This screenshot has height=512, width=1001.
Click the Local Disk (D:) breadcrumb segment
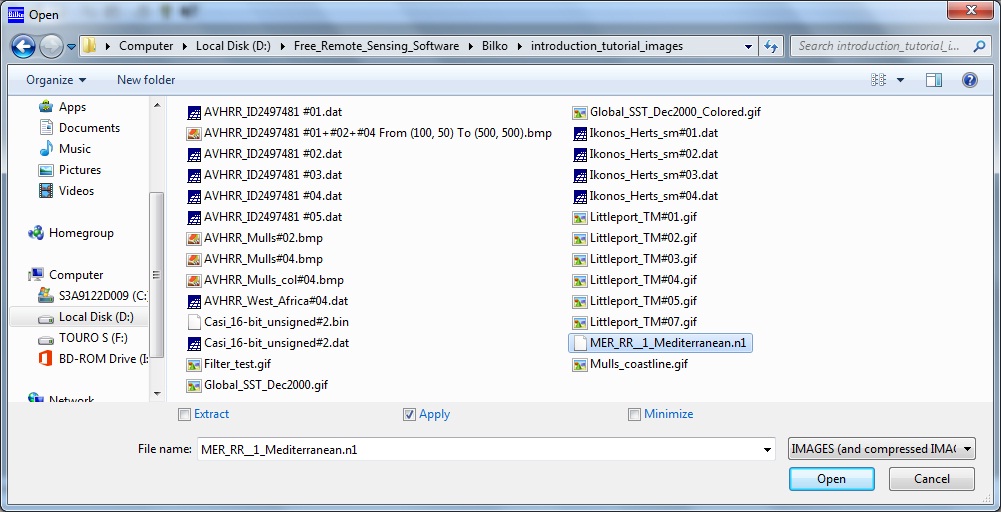point(233,46)
